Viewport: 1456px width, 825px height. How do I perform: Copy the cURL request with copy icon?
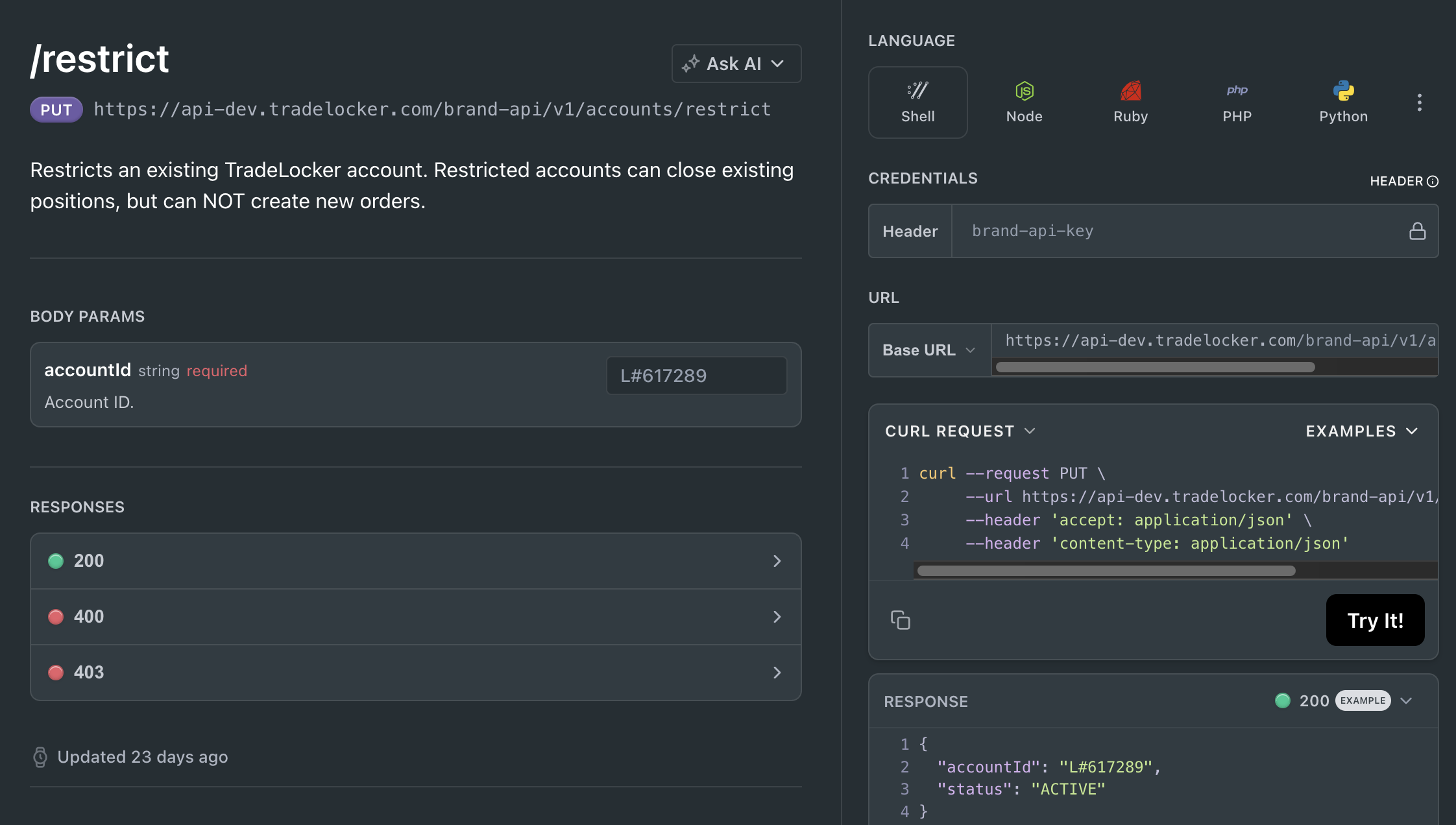pyautogui.click(x=901, y=620)
